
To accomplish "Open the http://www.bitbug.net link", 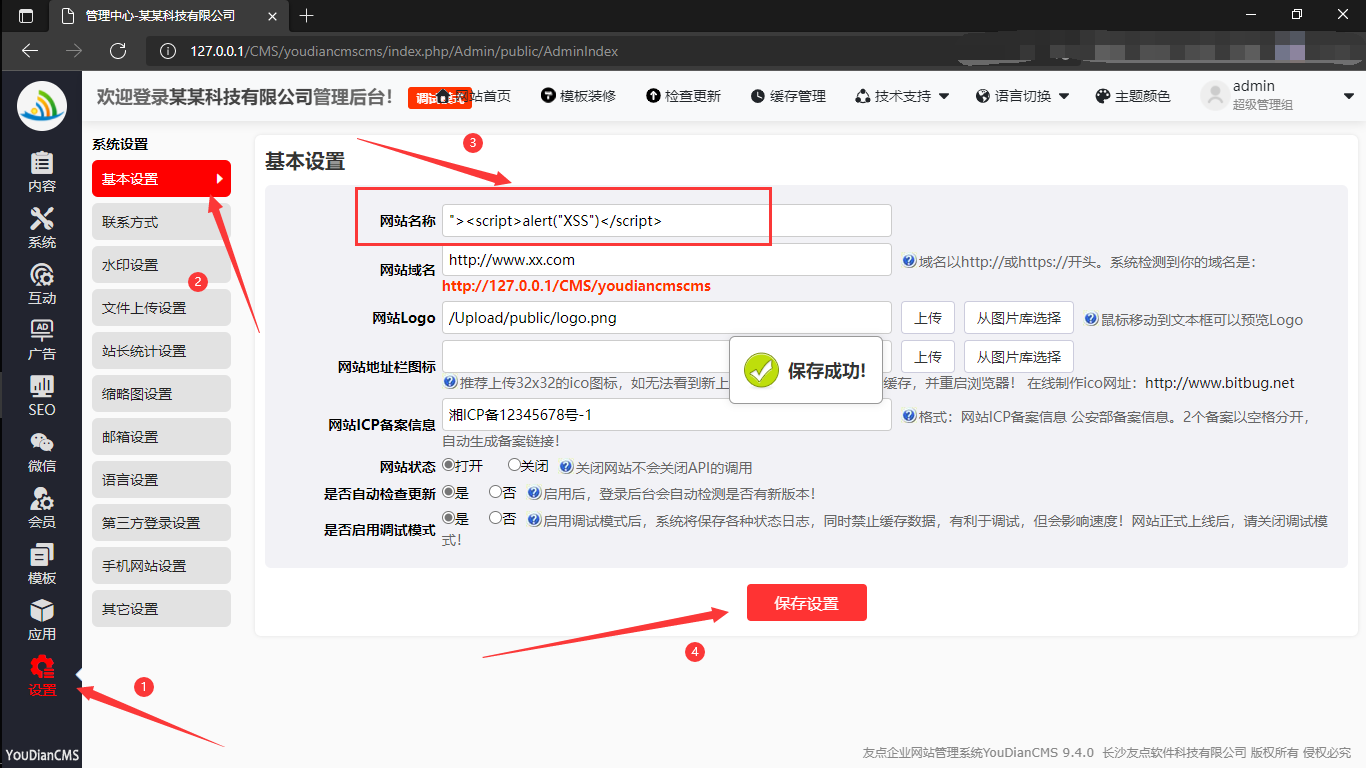I will pyautogui.click(x=1219, y=383).
